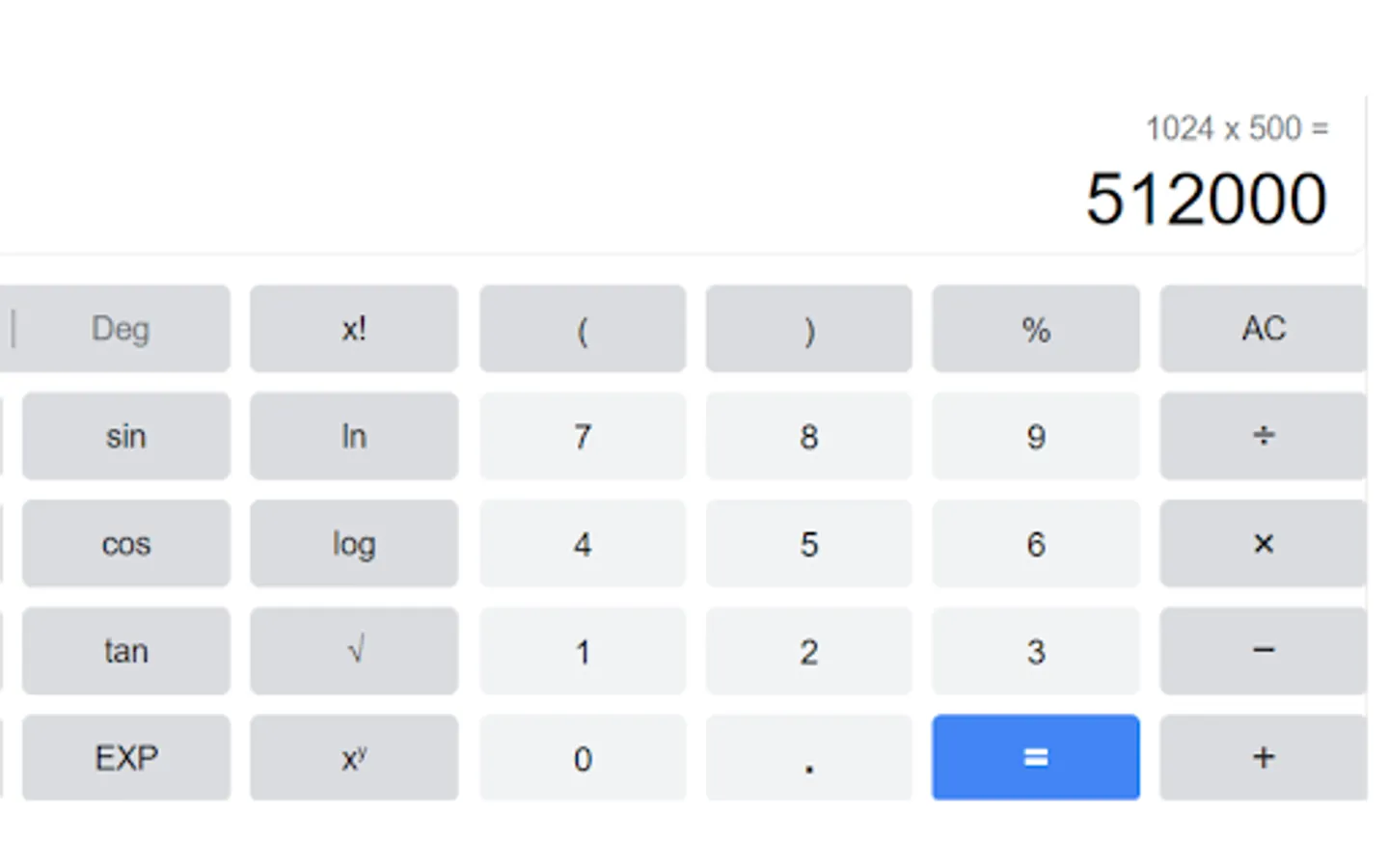Click the open parenthesis key
The height and width of the screenshot is (868, 1389).
point(582,329)
